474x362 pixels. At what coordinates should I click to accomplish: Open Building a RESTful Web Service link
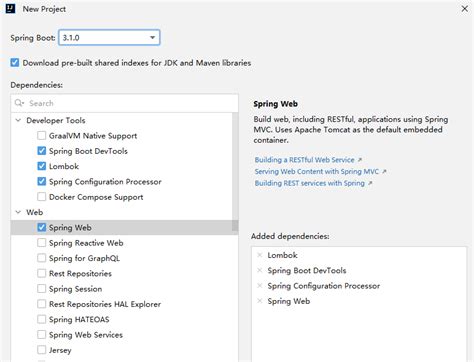(305, 160)
